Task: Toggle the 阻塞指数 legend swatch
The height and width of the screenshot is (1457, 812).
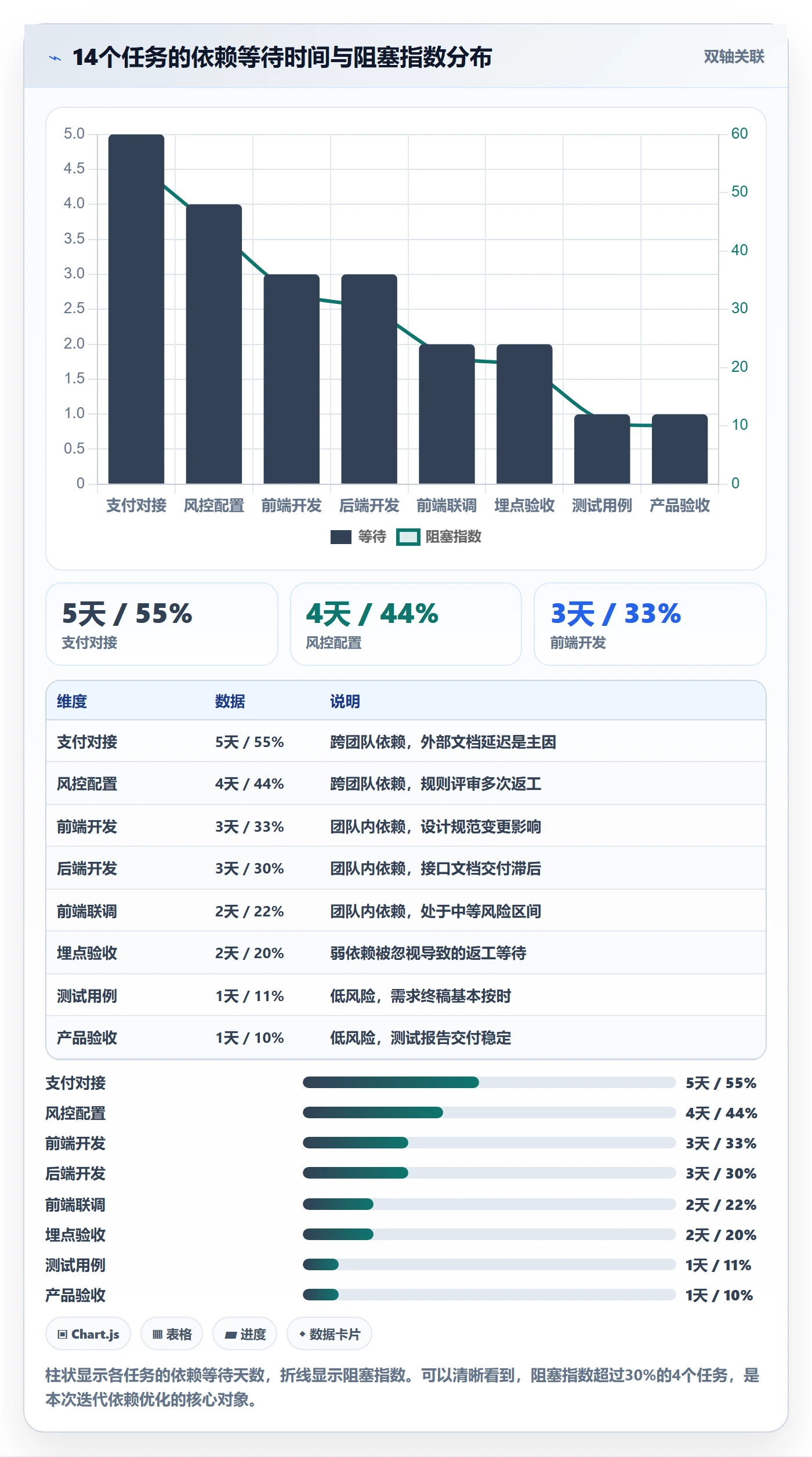Action: (x=408, y=537)
